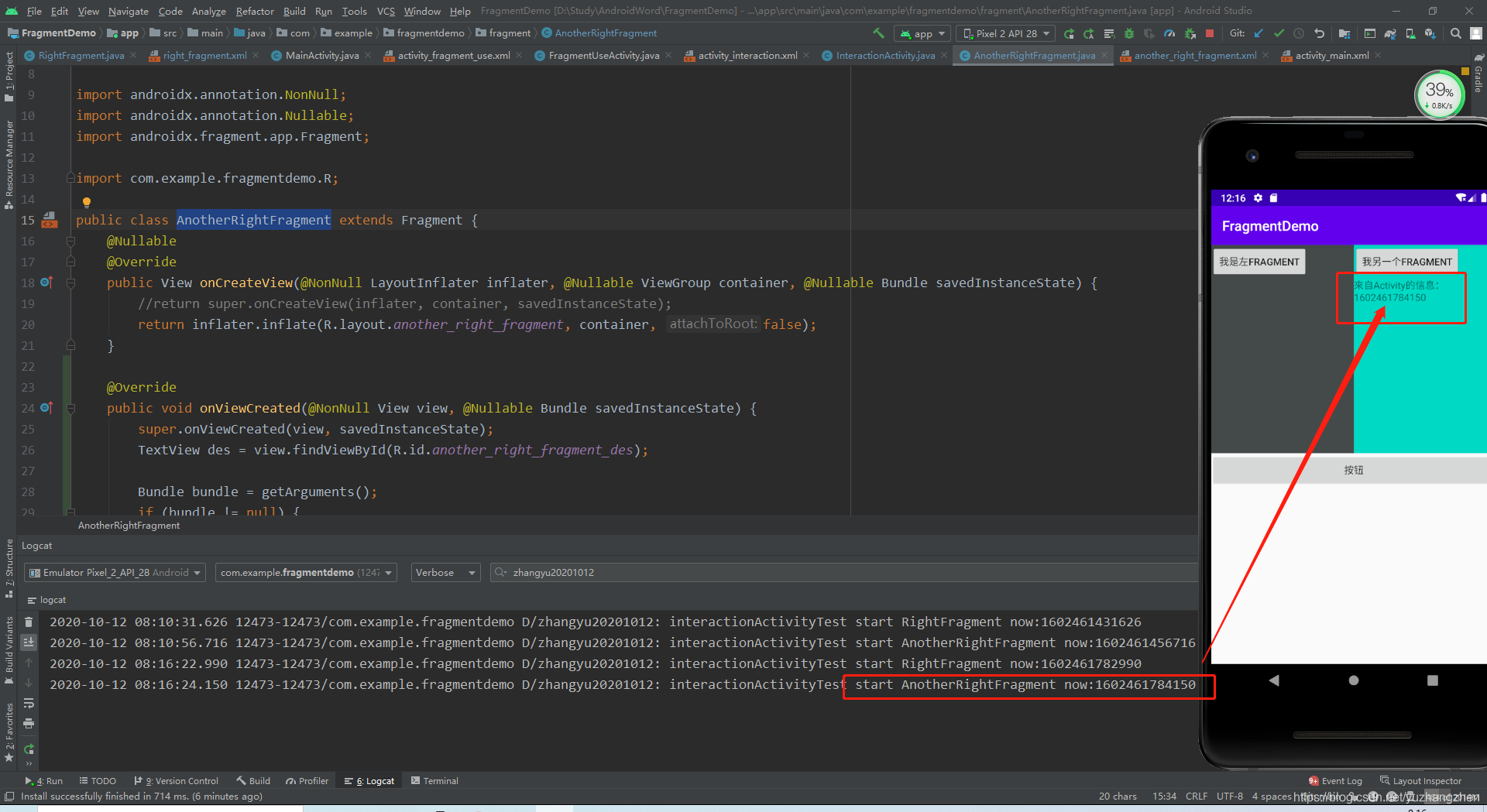Tap 我是左FRAGMENT button in emulator
This screenshot has height=812, width=1487.
point(1259,262)
